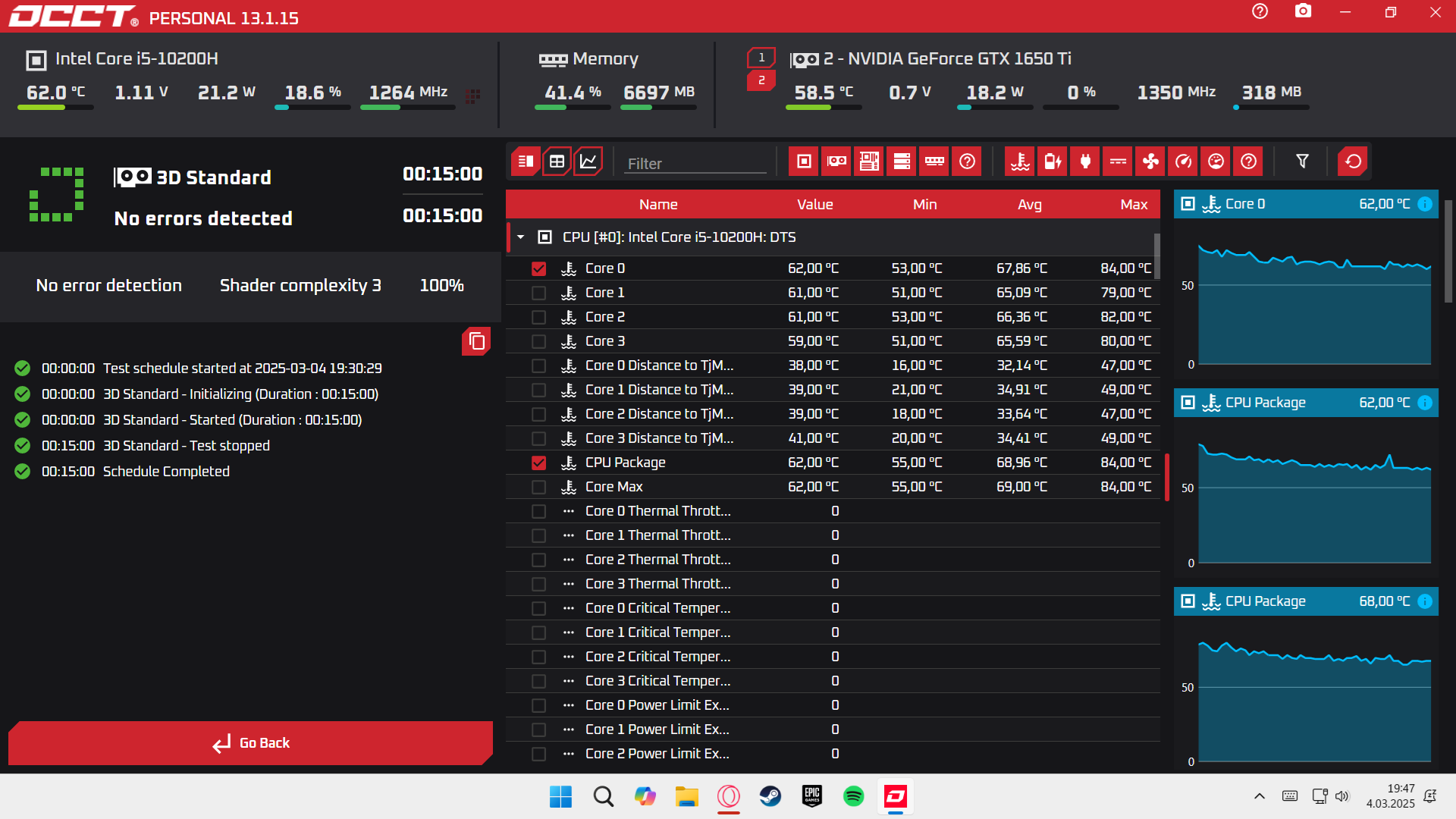Switch to table view icon

coord(557,162)
